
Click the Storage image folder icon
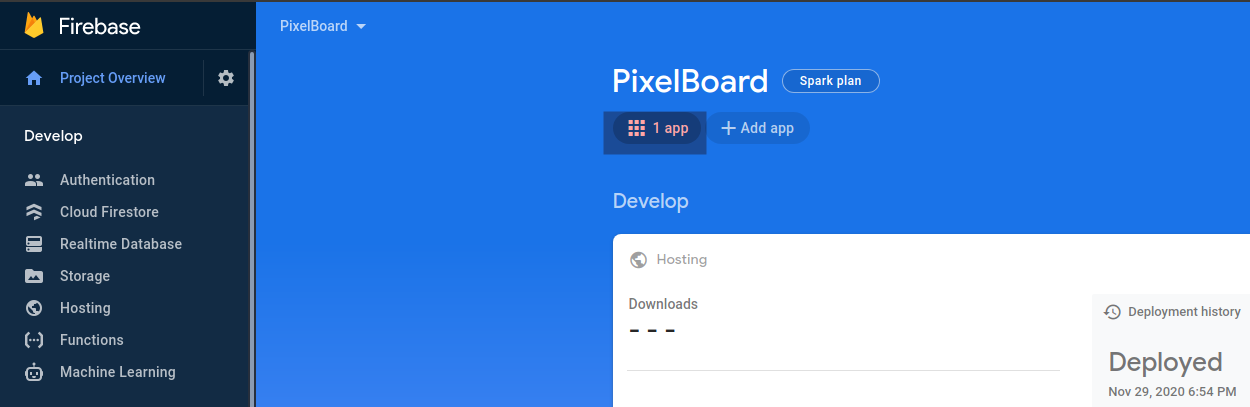[34, 276]
